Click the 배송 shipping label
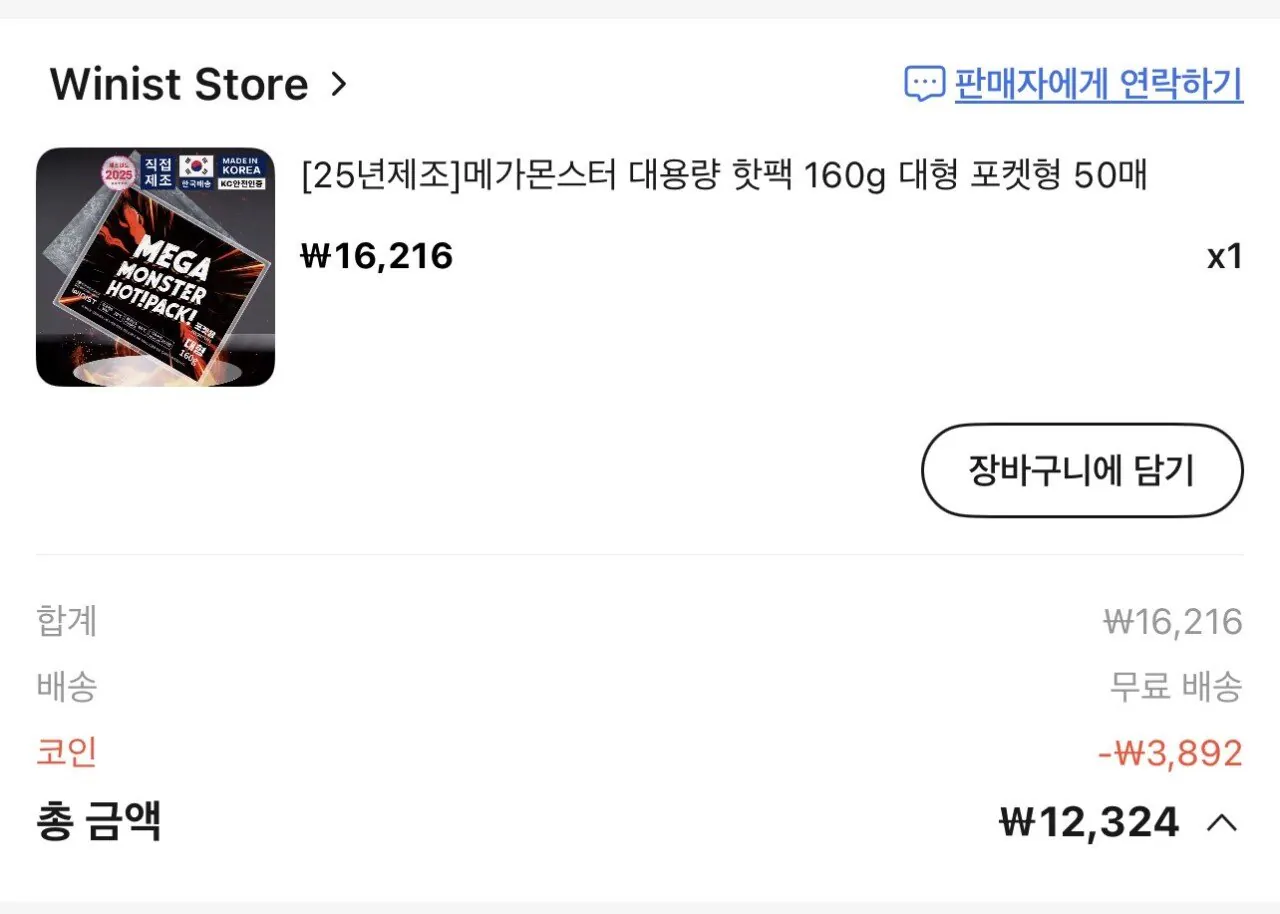Viewport: 1280px width, 914px height. tap(66, 687)
